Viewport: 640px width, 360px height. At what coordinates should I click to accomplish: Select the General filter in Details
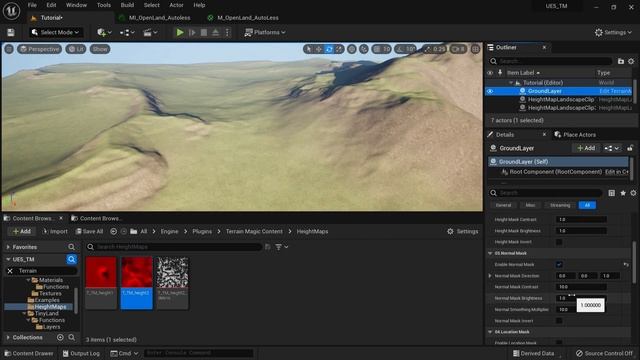click(x=503, y=205)
